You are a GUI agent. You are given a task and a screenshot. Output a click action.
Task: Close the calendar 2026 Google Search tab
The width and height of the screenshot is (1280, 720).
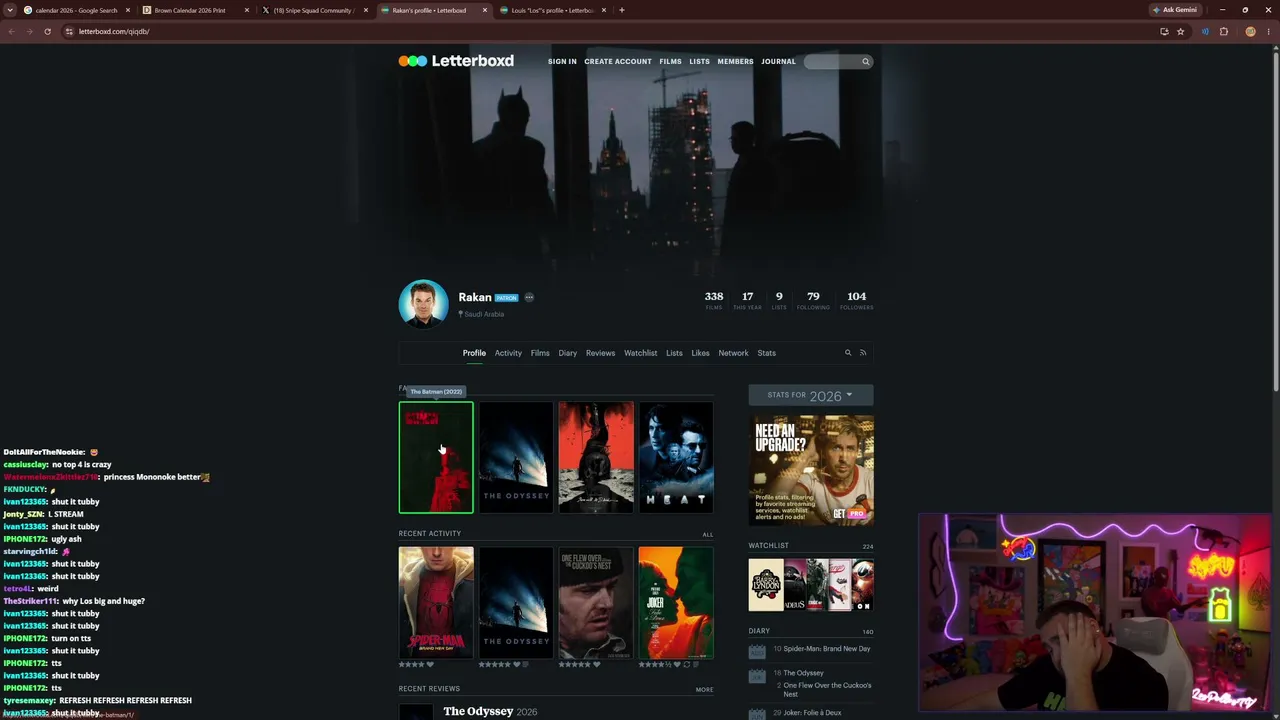[128, 10]
